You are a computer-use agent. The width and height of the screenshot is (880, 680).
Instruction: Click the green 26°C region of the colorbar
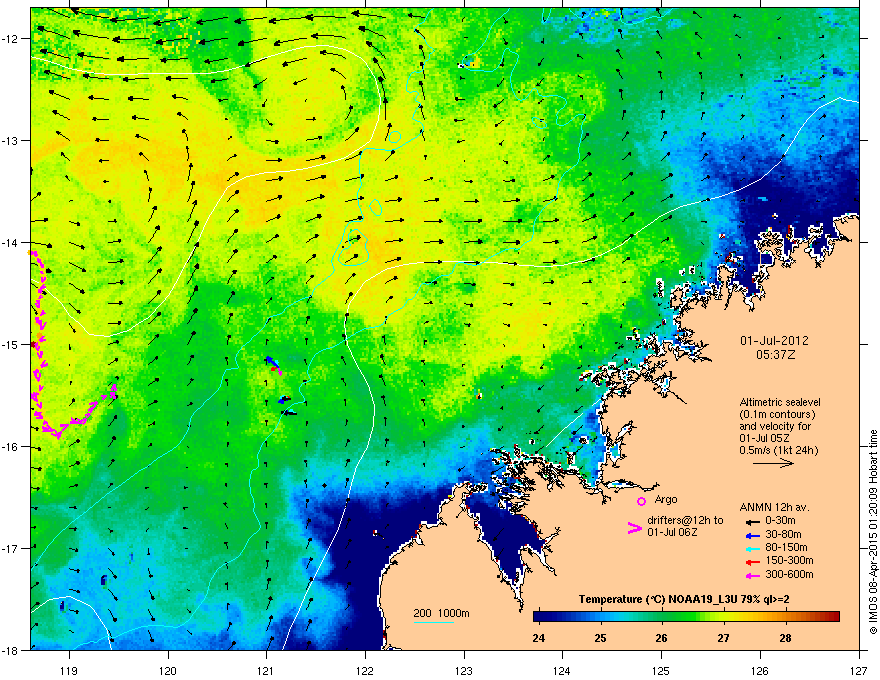[x=662, y=617]
